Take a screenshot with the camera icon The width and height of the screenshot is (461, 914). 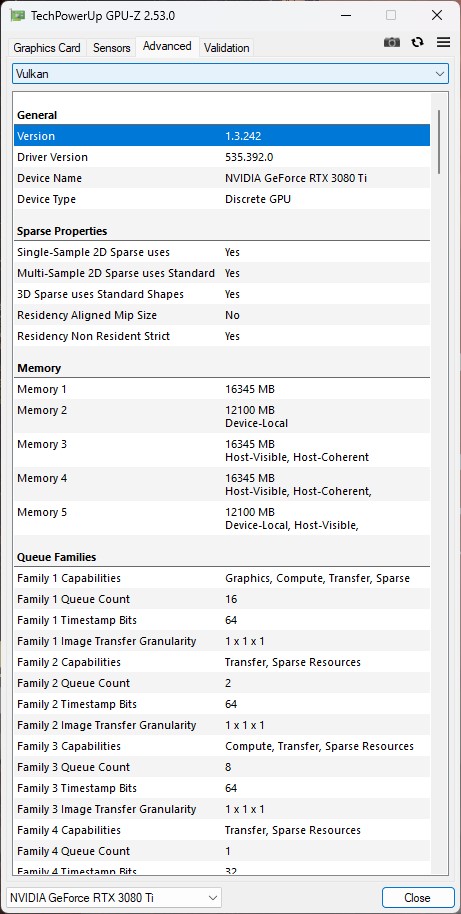(x=392, y=42)
